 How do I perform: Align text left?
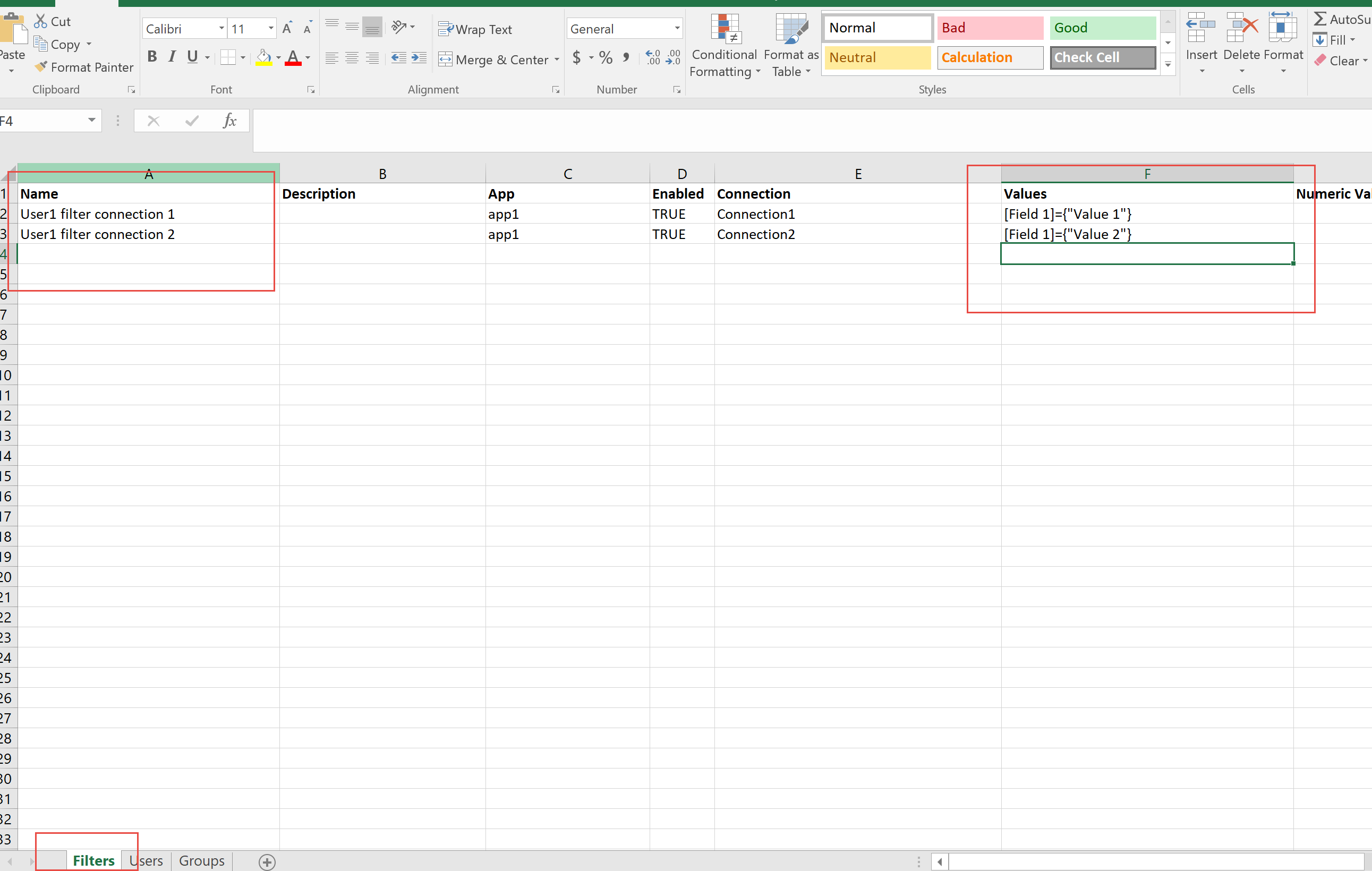[x=332, y=57]
